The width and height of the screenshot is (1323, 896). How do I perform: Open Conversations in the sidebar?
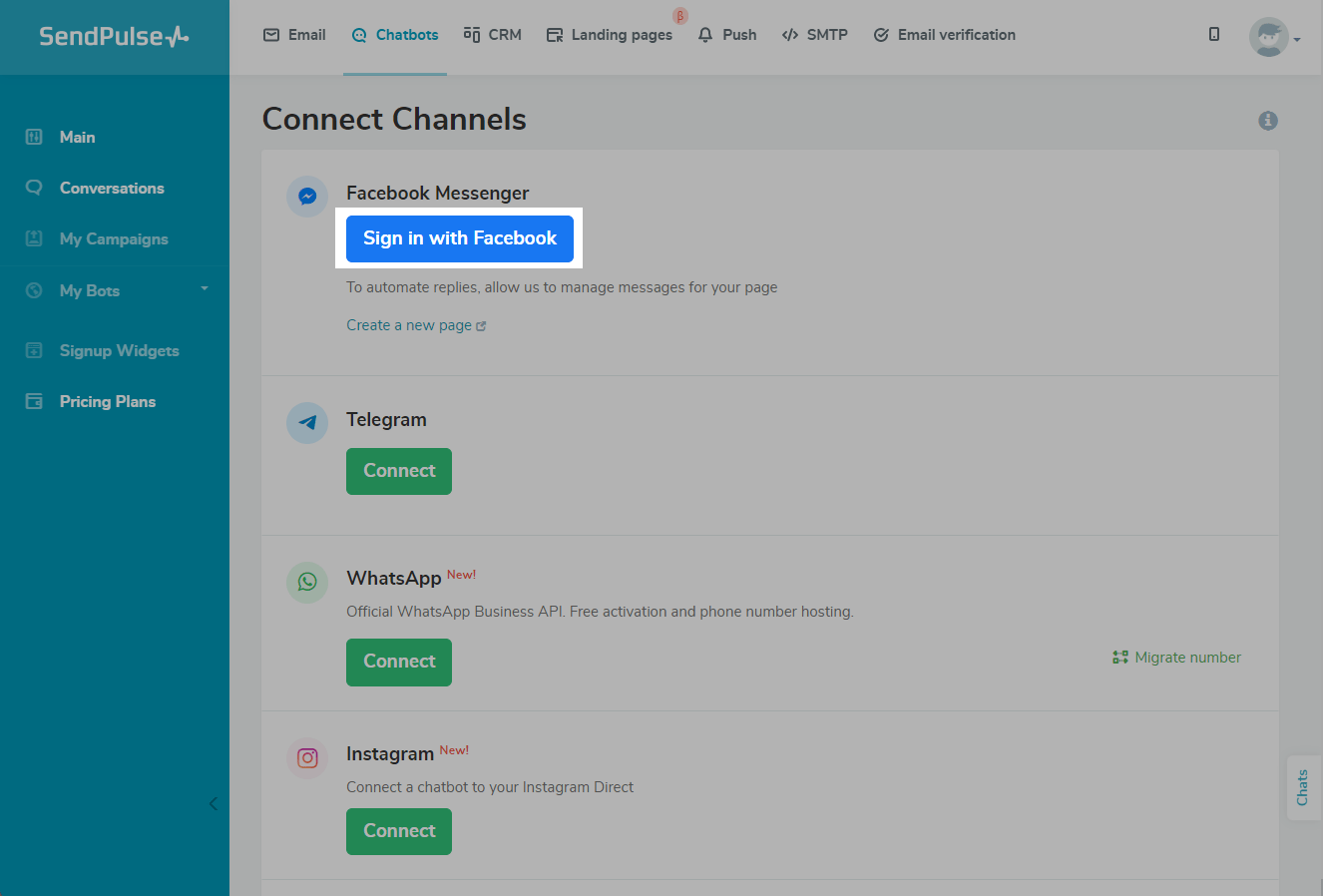(x=112, y=188)
